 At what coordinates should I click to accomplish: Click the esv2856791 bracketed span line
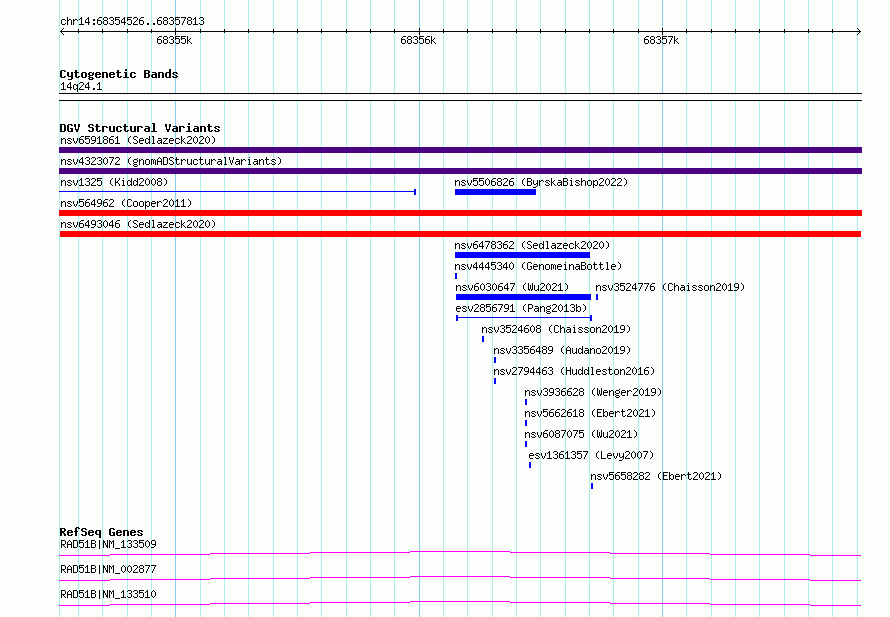coord(524,318)
